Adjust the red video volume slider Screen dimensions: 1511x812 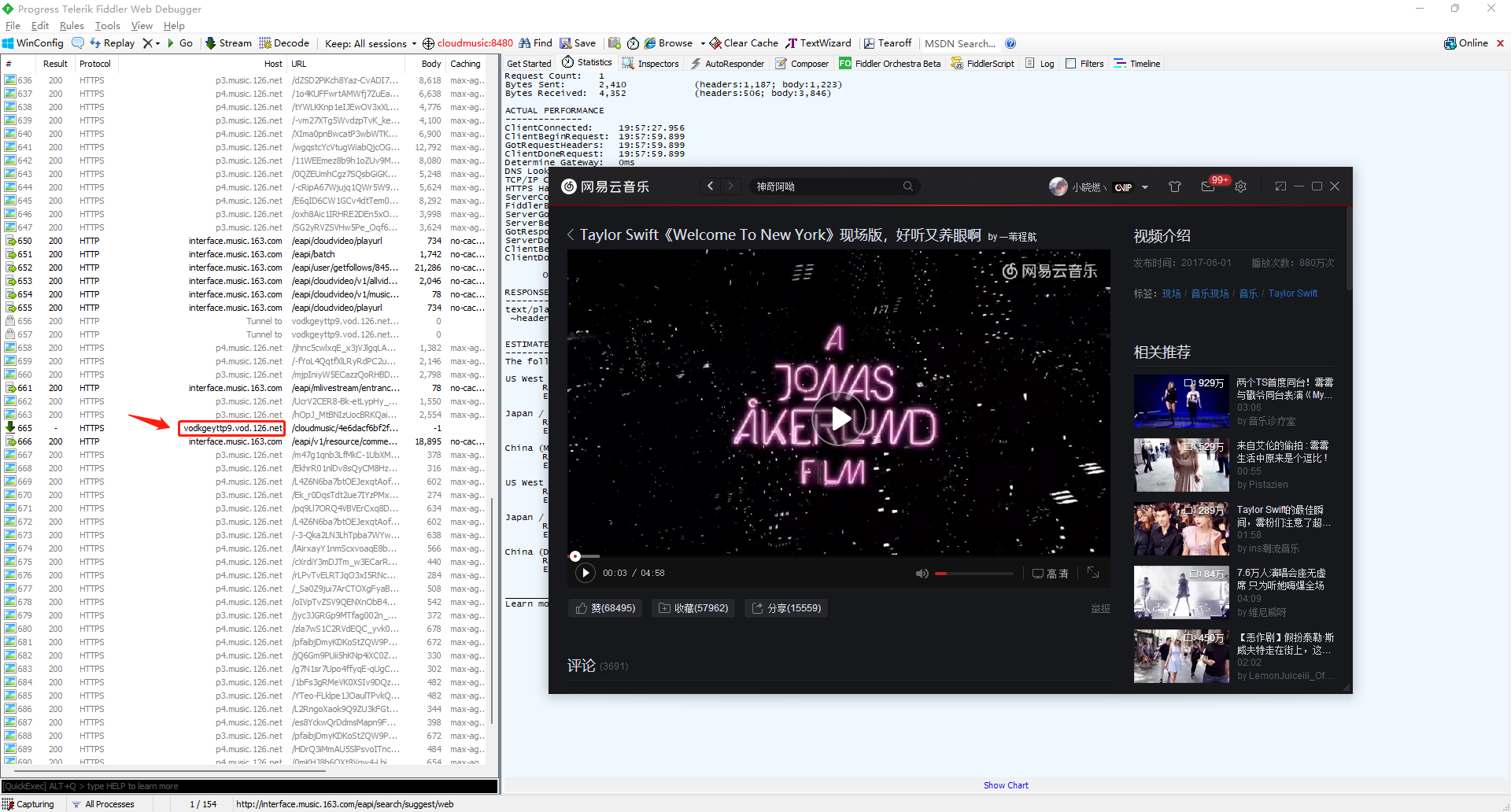pyautogui.click(x=973, y=574)
